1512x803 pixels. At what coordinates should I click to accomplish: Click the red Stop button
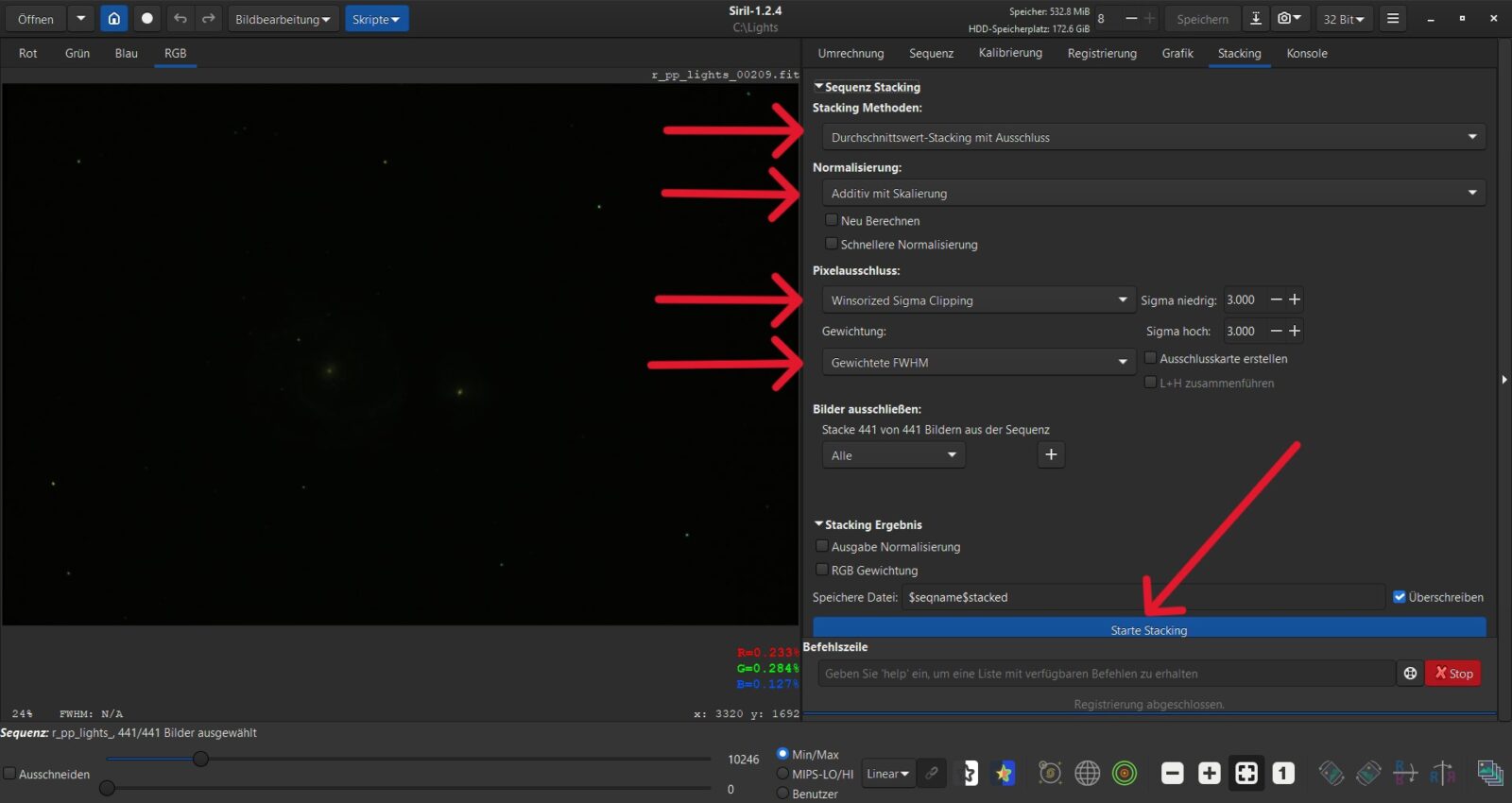click(x=1453, y=674)
